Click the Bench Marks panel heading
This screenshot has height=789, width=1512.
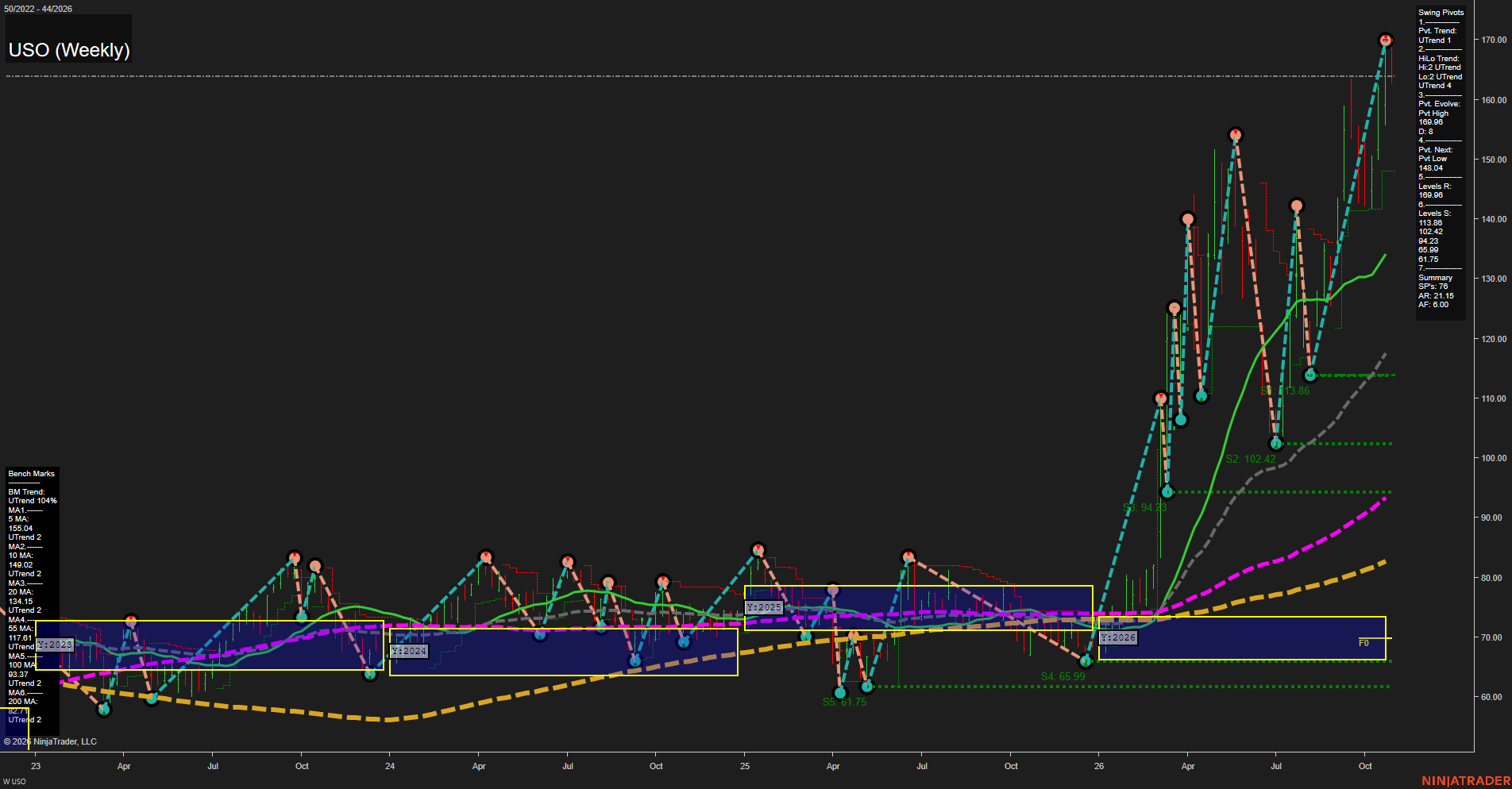(32, 474)
